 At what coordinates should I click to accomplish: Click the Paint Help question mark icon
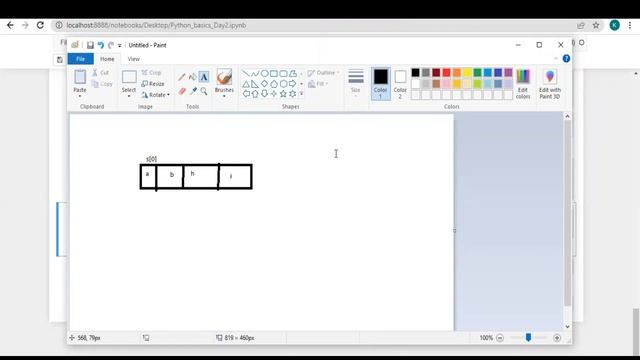point(566,59)
